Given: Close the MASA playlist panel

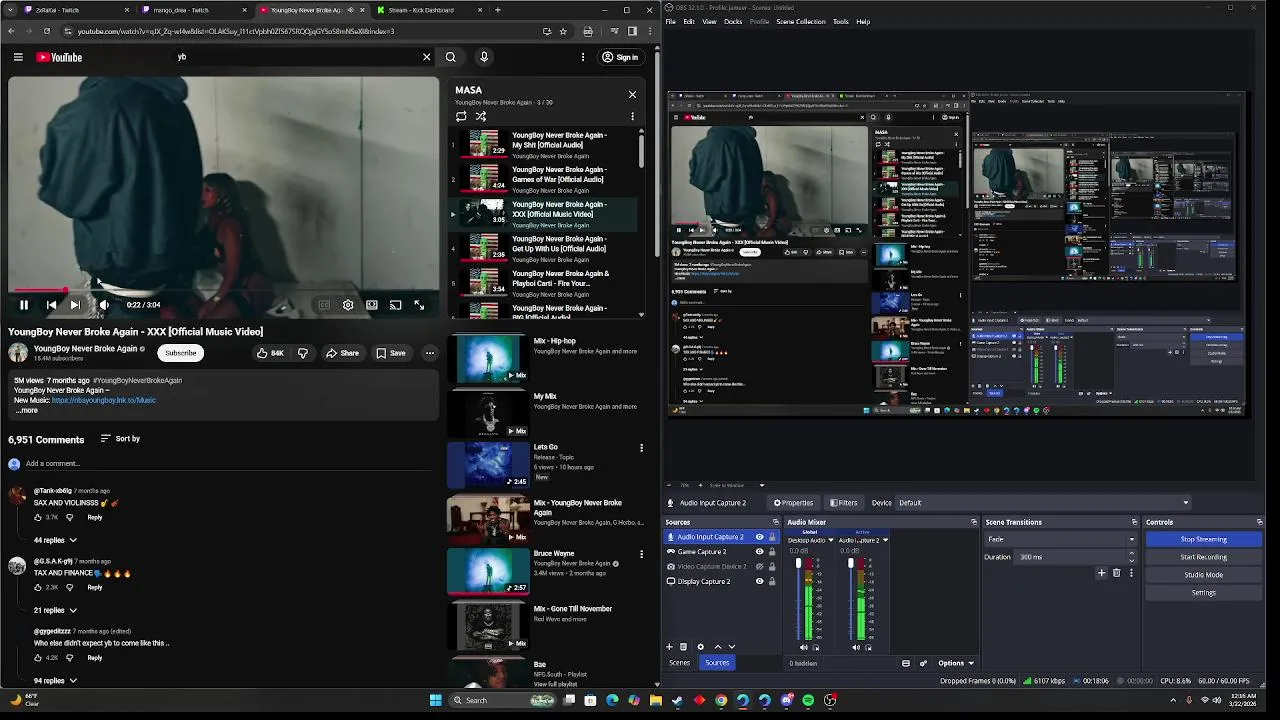Looking at the screenshot, I should [632, 94].
